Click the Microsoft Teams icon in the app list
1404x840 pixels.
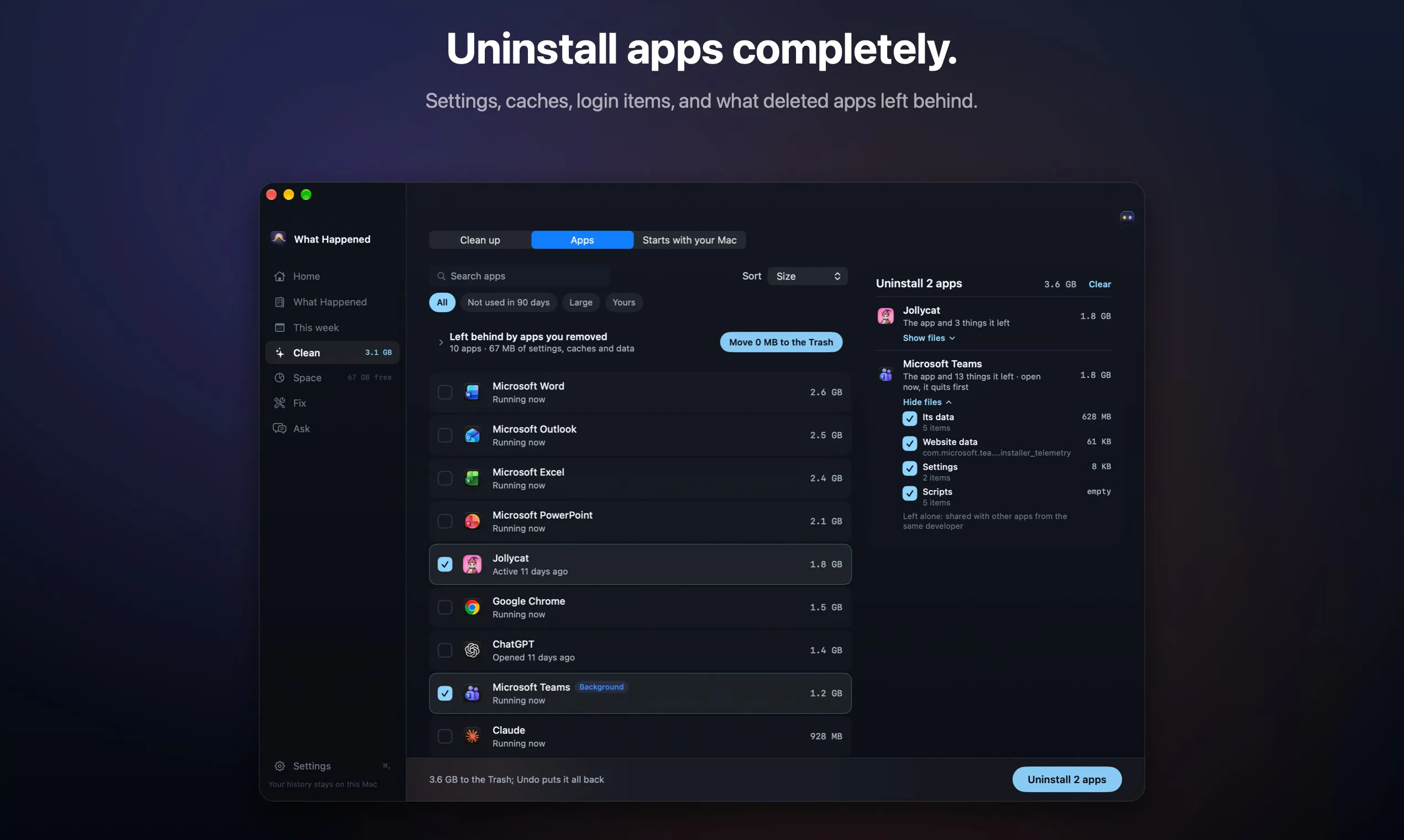coord(472,694)
